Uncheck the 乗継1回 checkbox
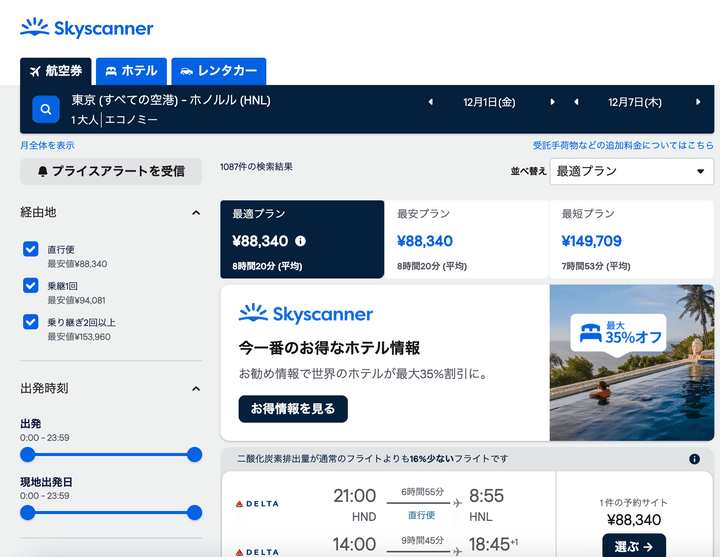 pos(31,286)
